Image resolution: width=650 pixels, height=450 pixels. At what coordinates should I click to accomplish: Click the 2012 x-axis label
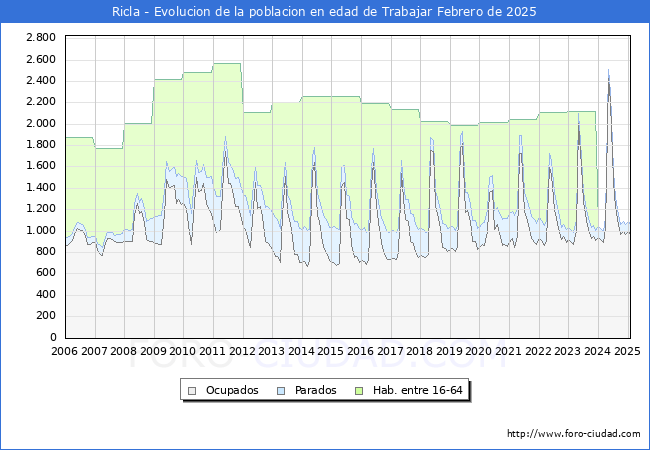click(242, 351)
